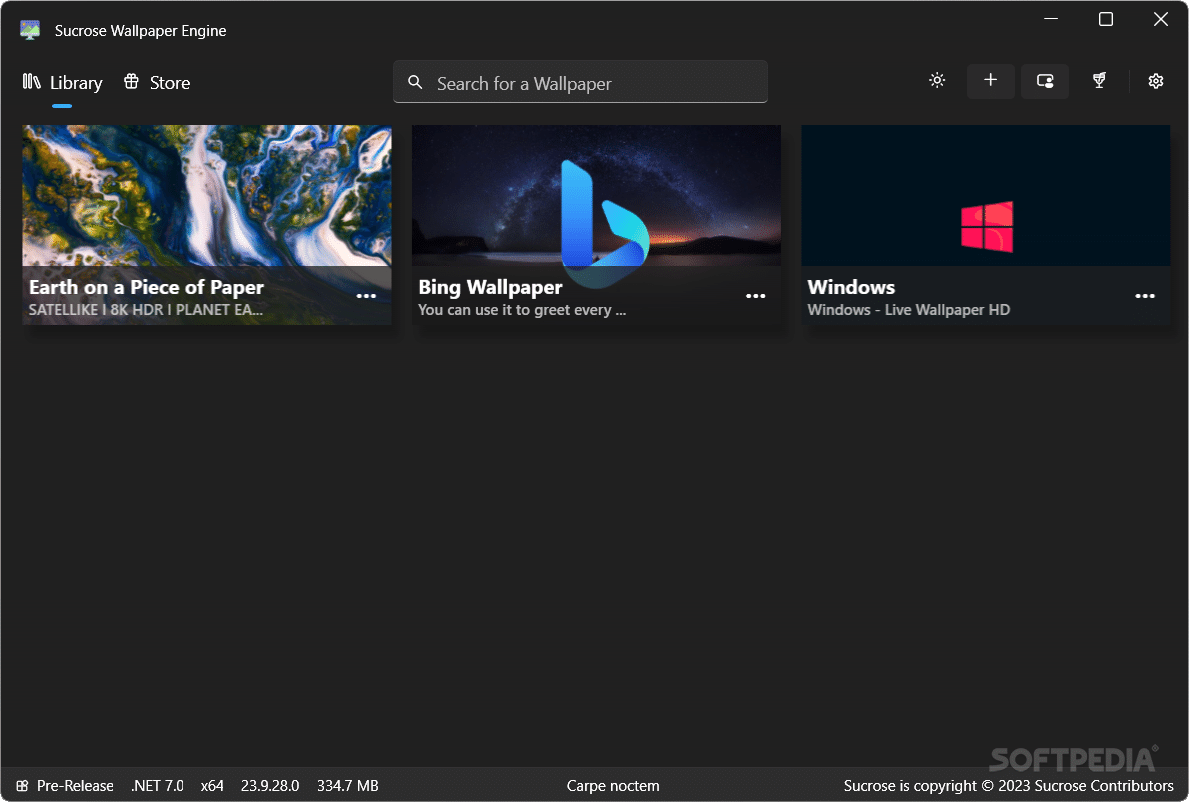This screenshot has width=1189, height=802.
Task: Open more options for Earth on a Piece of Paper
Action: 366,296
